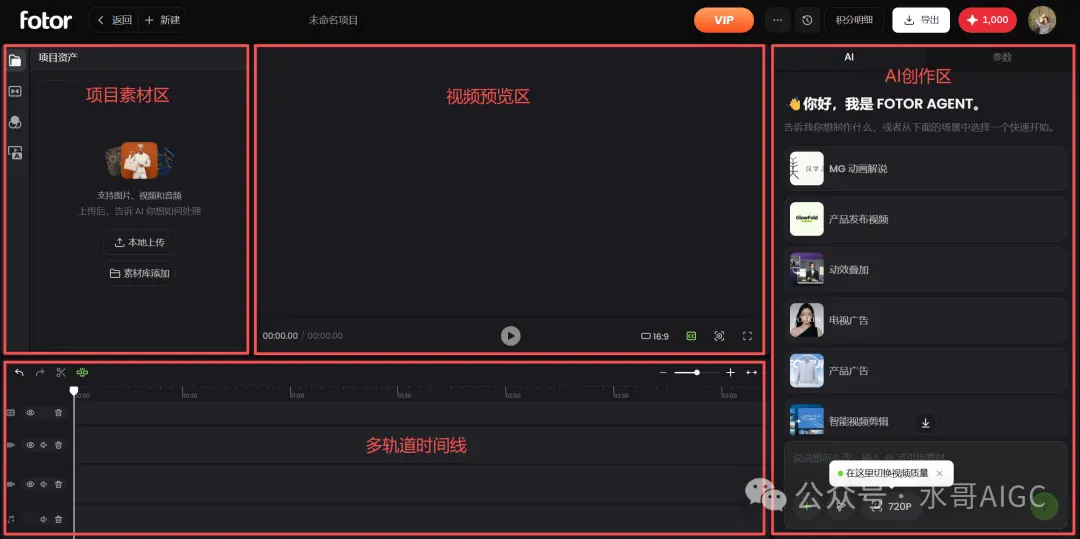Click the 01:00 mark on timeline ruler
The image size is (1080, 539).
coord(297,396)
